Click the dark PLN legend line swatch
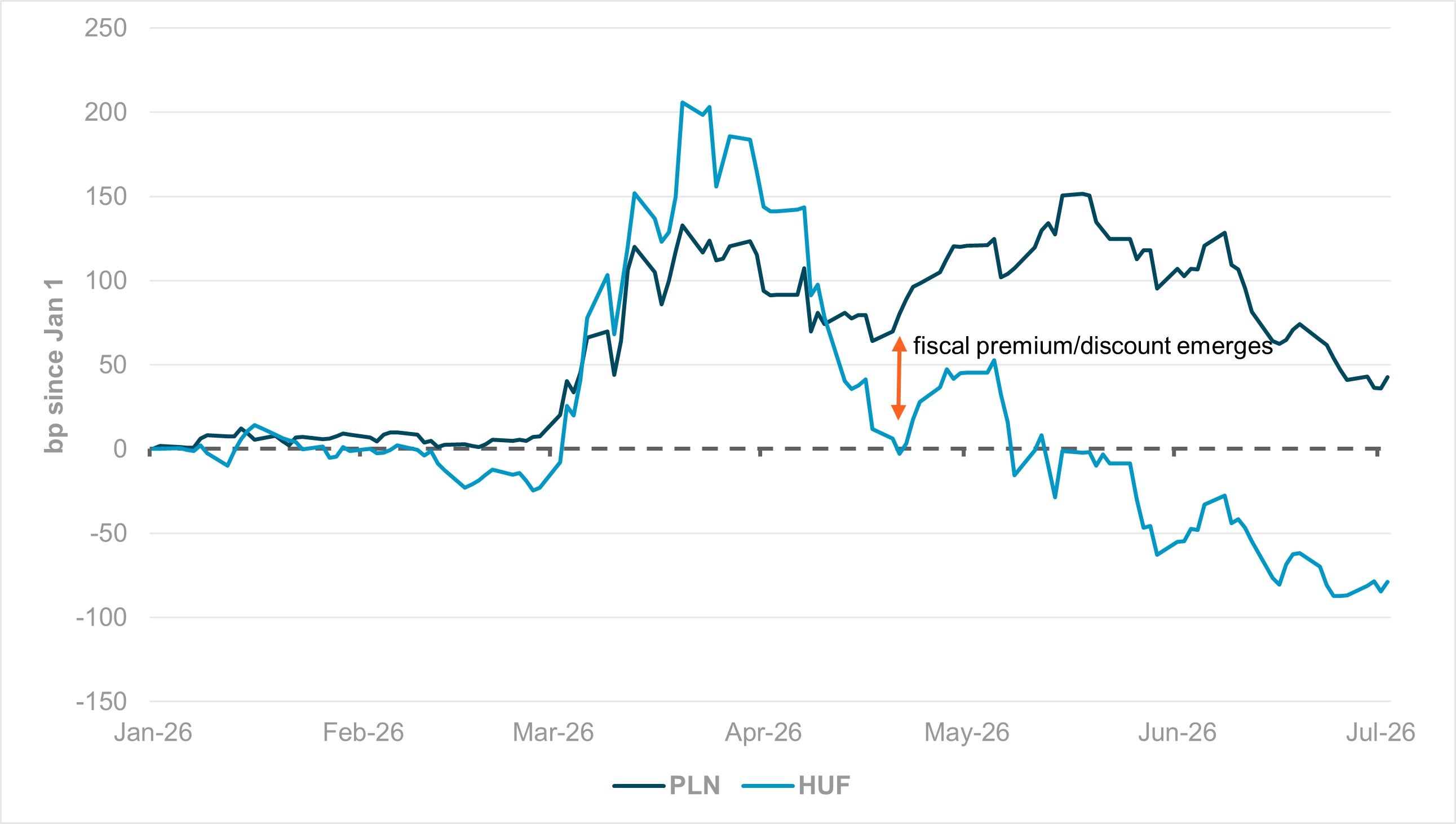The width and height of the screenshot is (1456, 824). pos(639,786)
